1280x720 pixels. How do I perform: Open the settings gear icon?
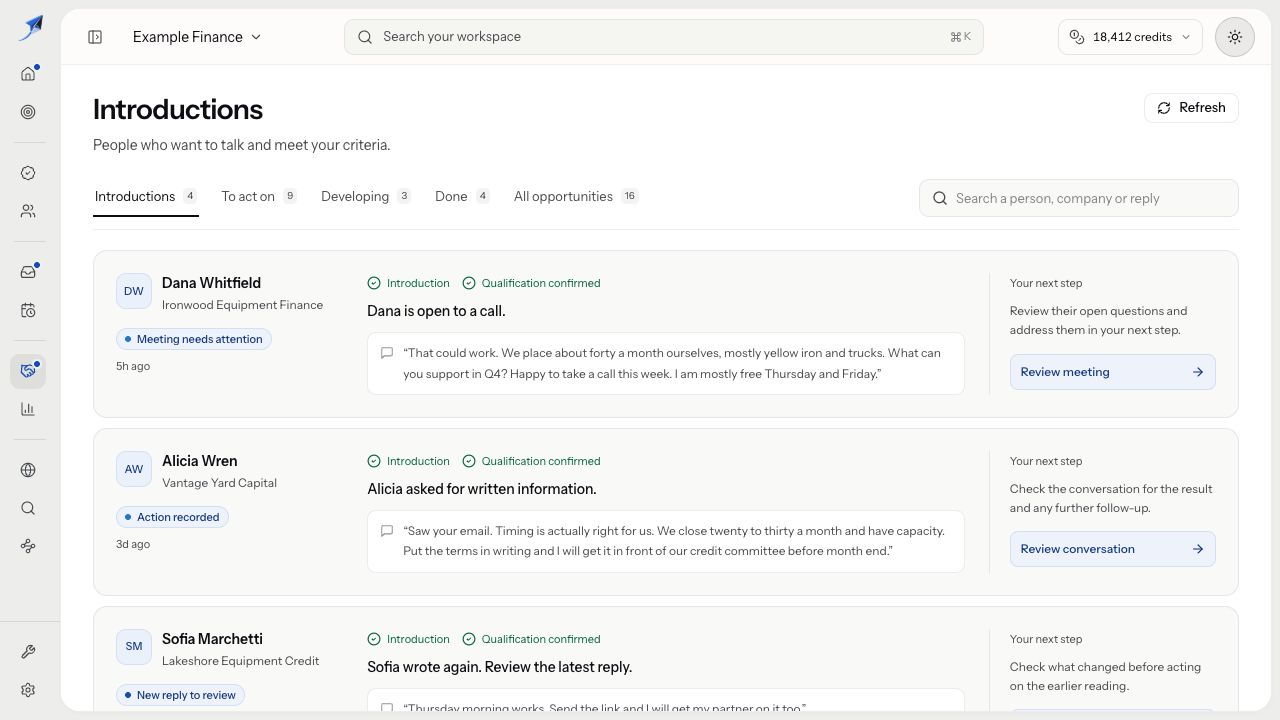[28, 690]
